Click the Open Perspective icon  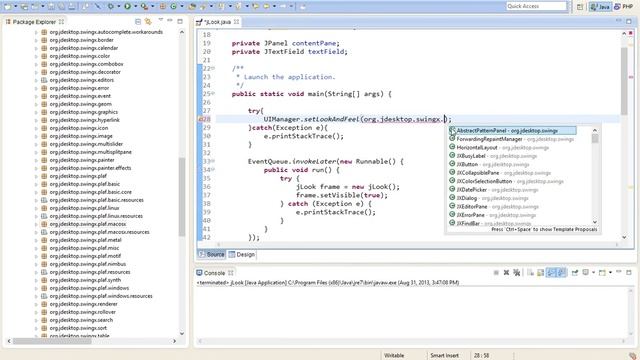[580, 7]
